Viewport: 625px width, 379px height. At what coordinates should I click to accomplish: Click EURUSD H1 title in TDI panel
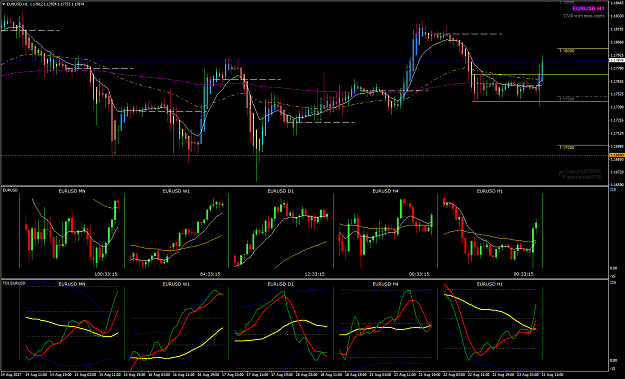pyautogui.click(x=490, y=284)
